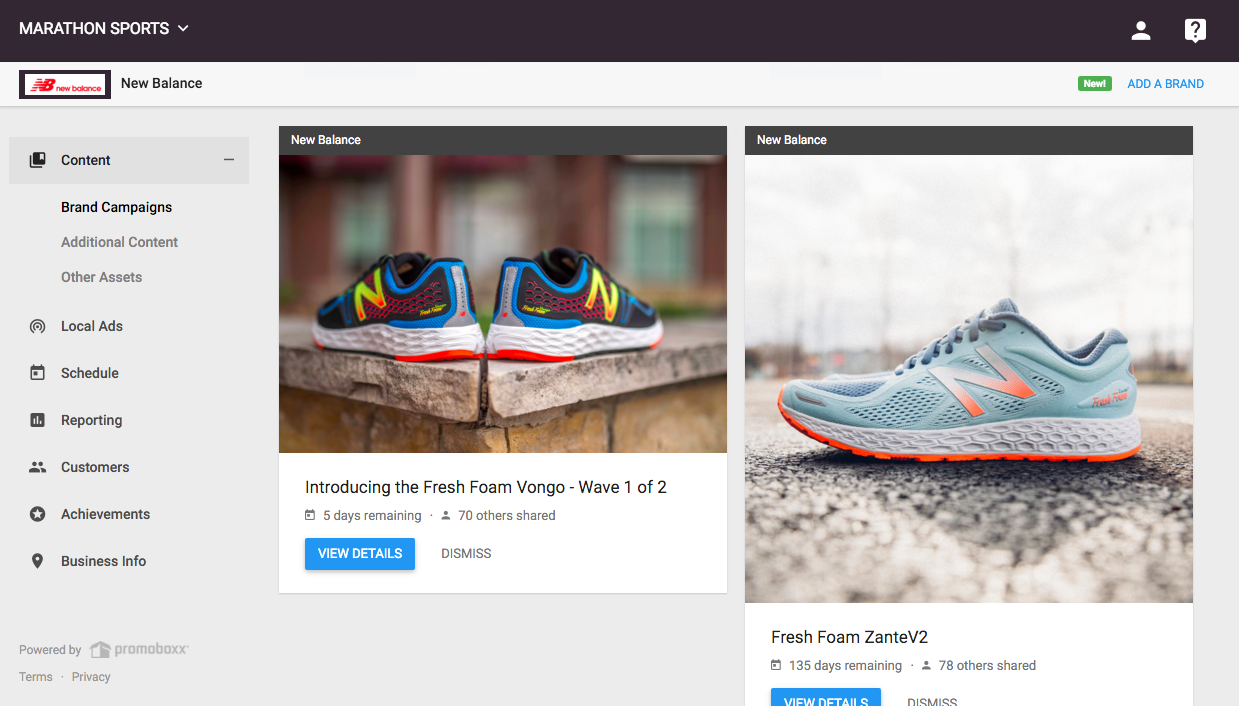The height and width of the screenshot is (706, 1239).
Task: Open the help question mark icon
Action: point(1195,31)
